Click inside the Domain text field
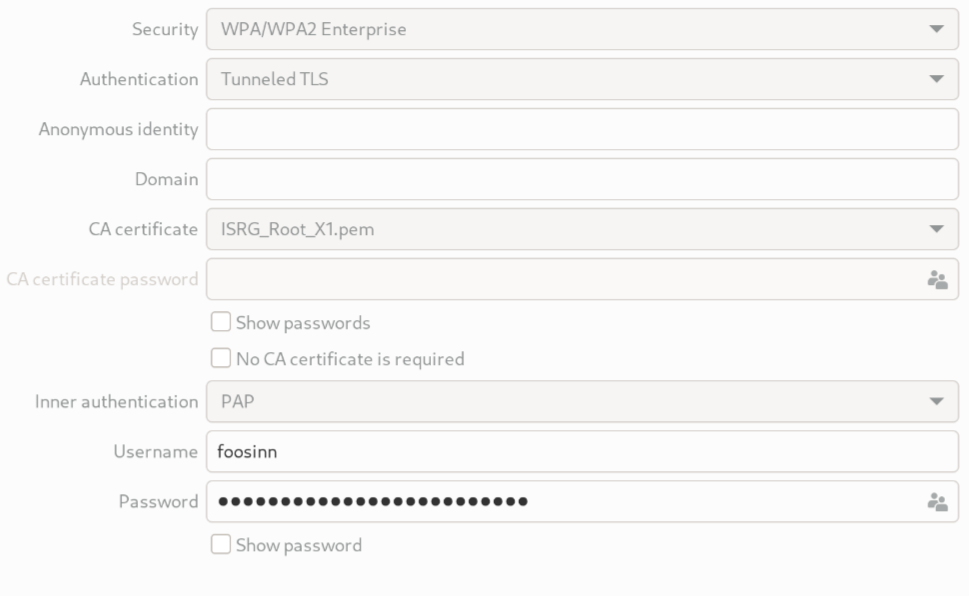Image resolution: width=969 pixels, height=596 pixels. (582, 179)
